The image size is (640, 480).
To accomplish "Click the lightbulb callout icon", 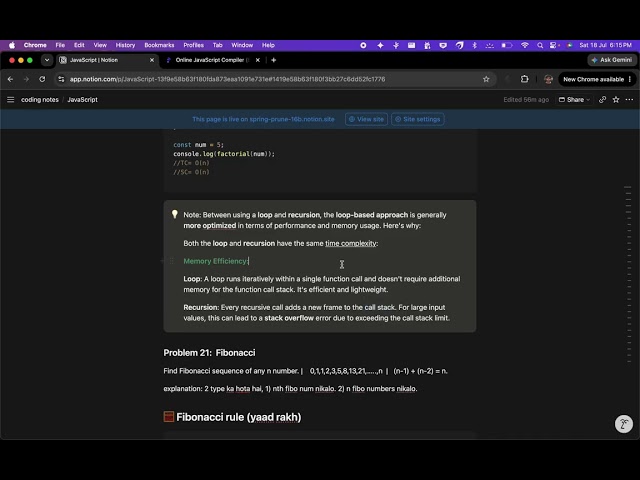I will 175,214.
